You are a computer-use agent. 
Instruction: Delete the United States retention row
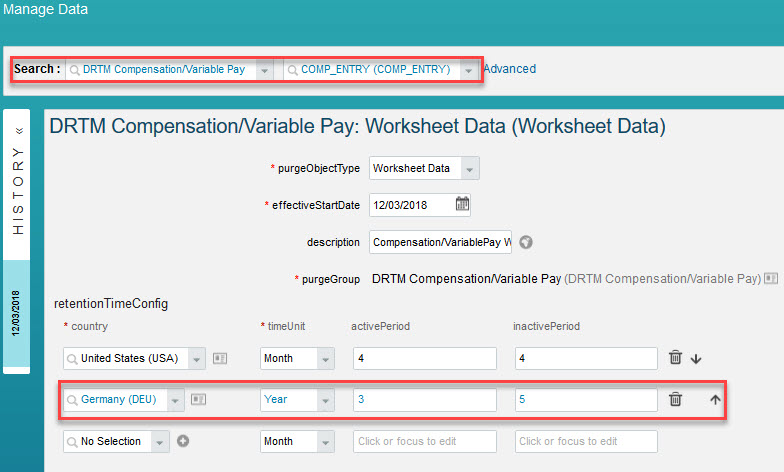pyautogui.click(x=676, y=358)
